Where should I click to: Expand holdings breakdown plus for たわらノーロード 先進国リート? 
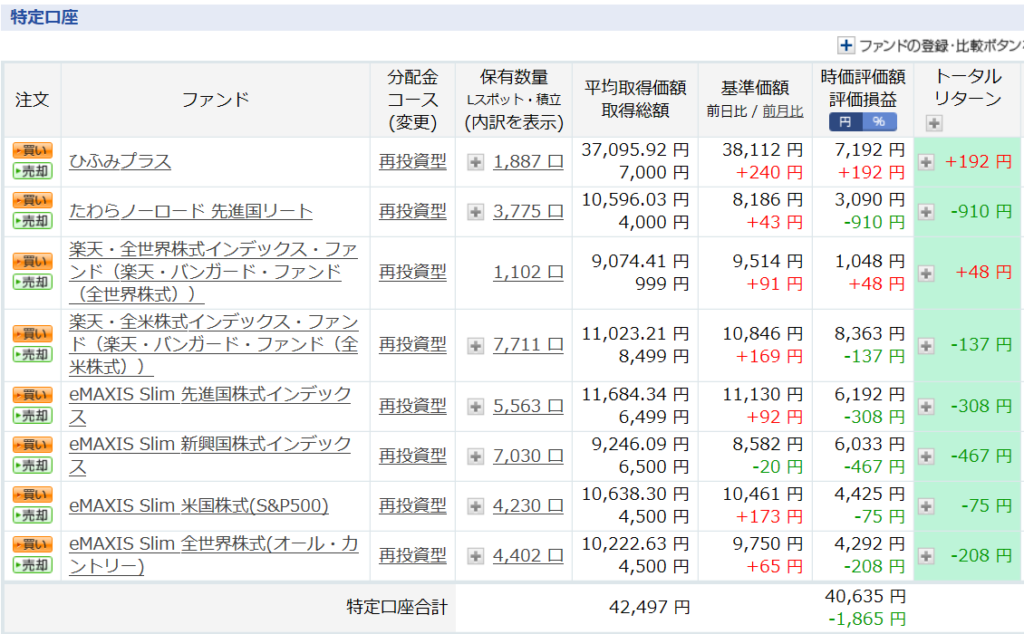click(x=475, y=212)
